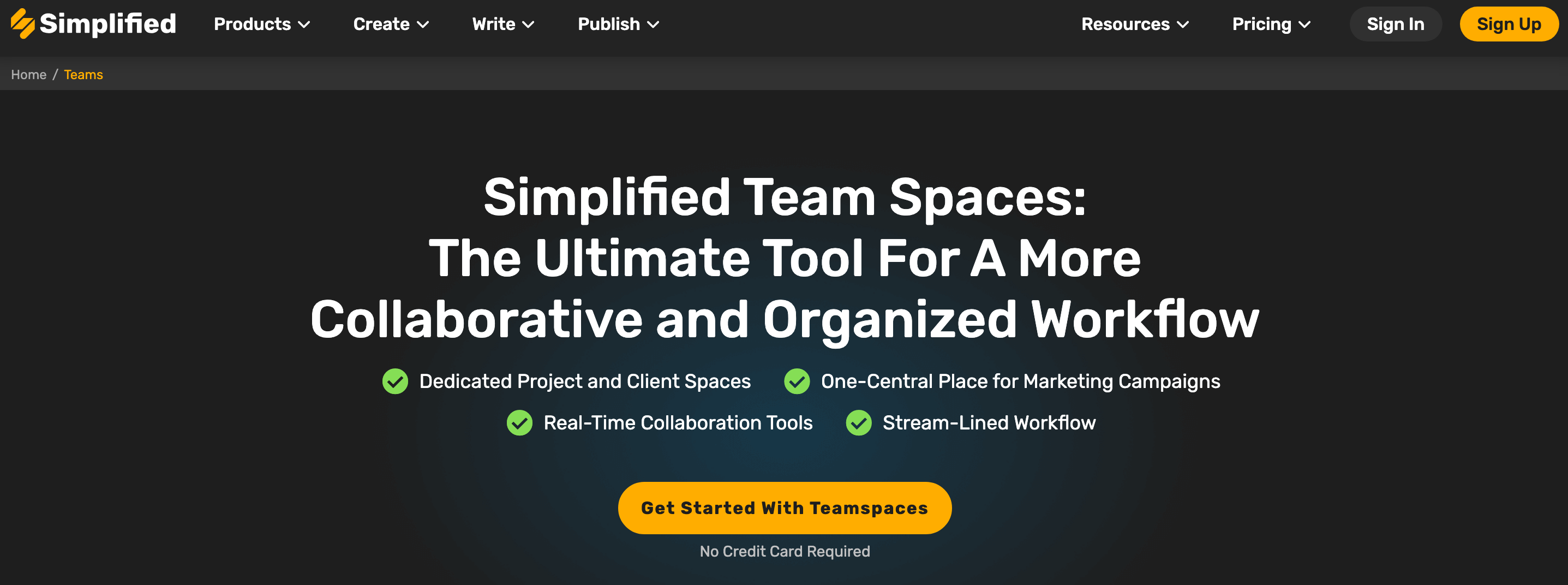Open the Pricing menu label
1568x585 pixels.
[x=1262, y=25]
